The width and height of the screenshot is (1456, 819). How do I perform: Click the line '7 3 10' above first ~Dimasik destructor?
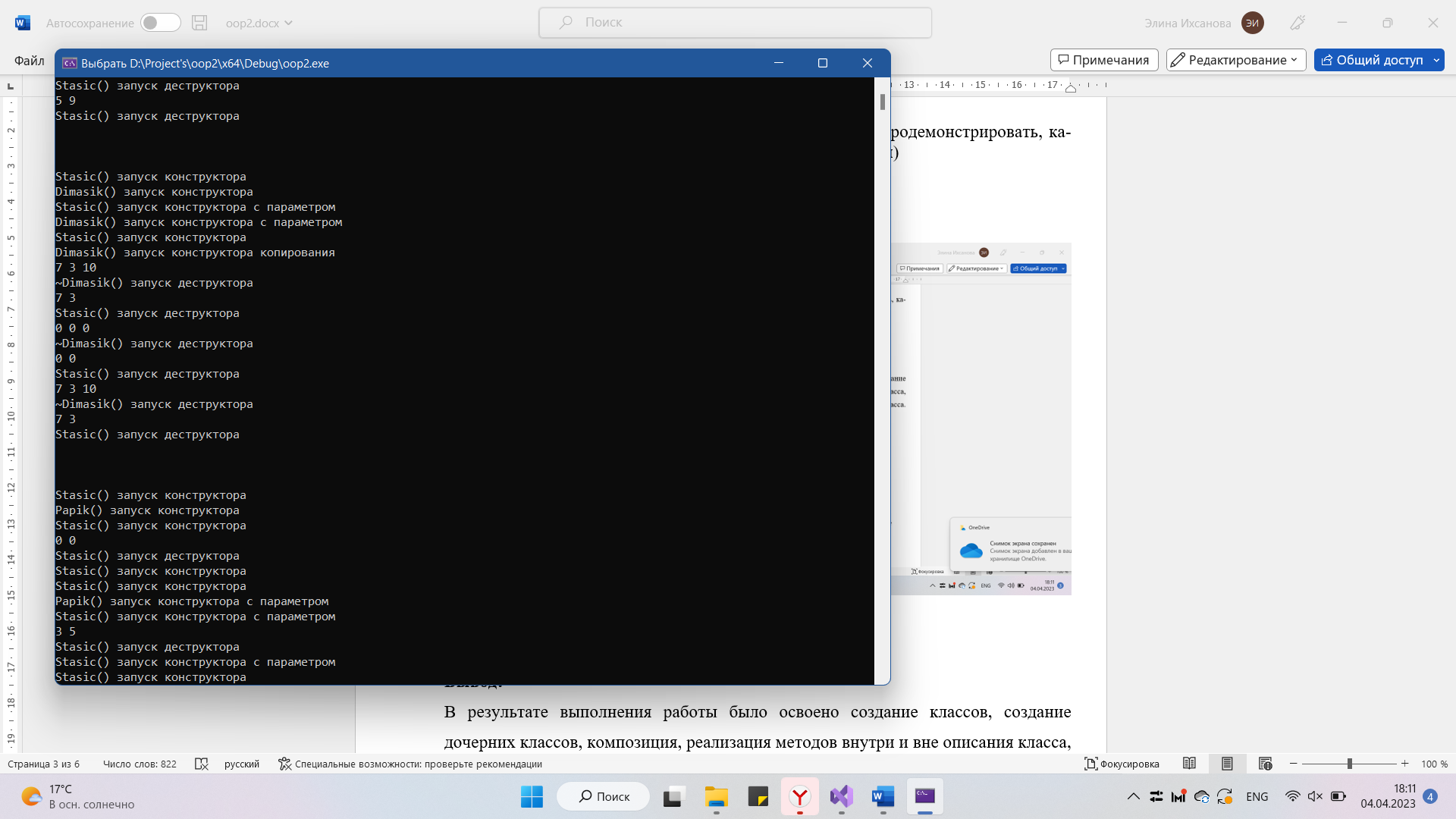76,268
